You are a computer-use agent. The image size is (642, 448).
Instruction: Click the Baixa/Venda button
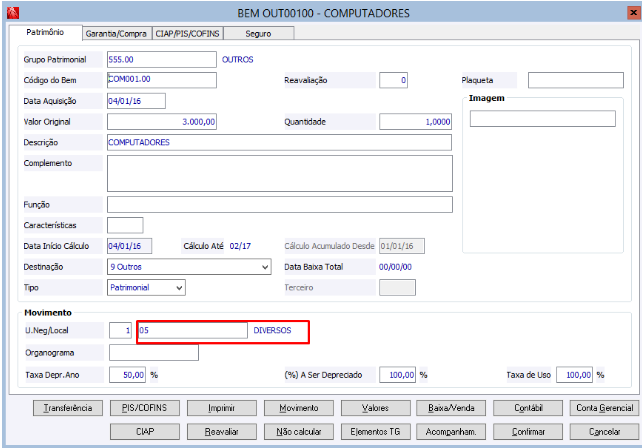(x=451, y=408)
